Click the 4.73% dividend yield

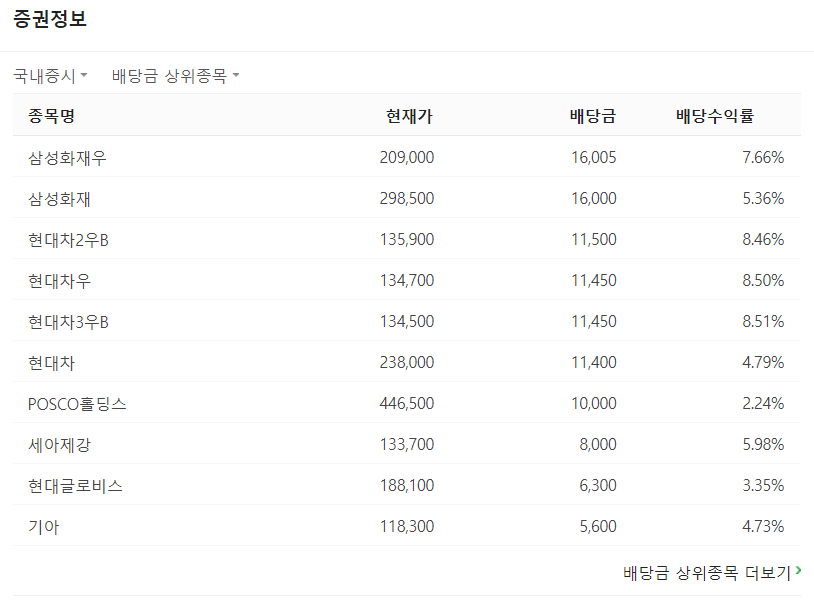(763, 526)
